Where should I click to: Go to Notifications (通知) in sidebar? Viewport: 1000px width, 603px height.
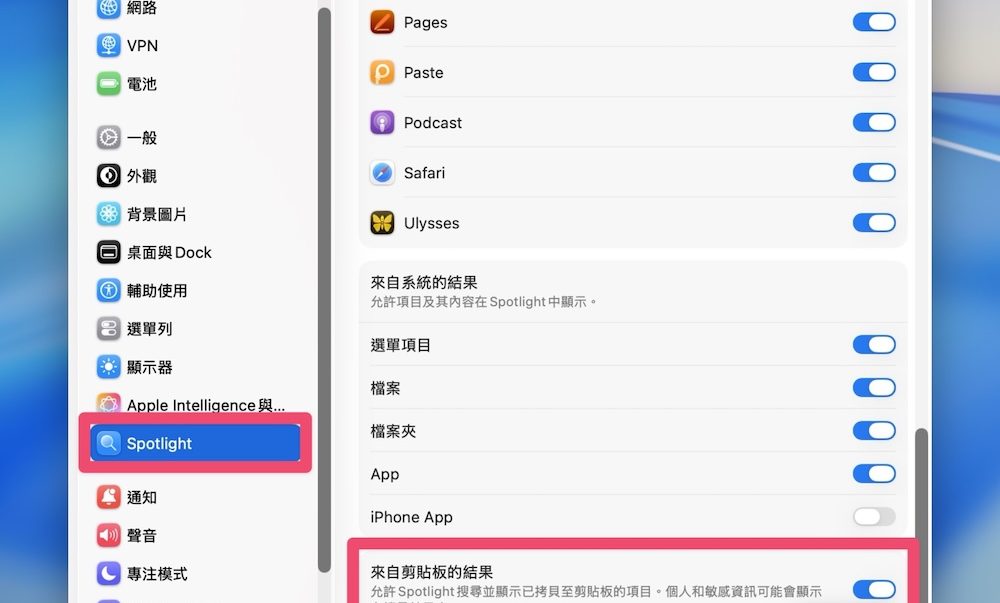141,497
